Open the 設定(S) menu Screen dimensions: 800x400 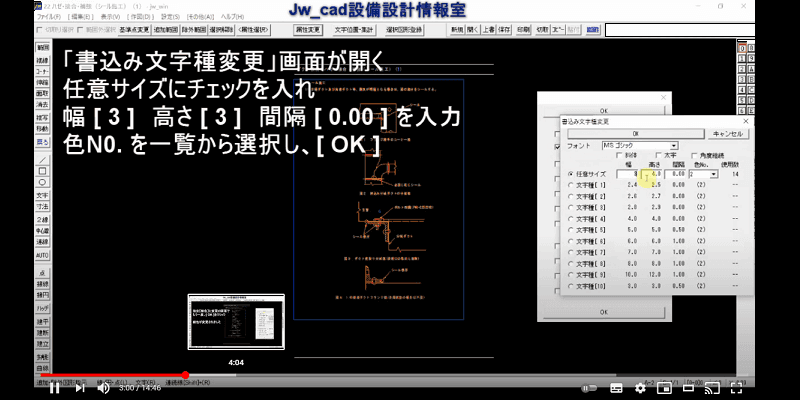pyautogui.click(x=170, y=17)
